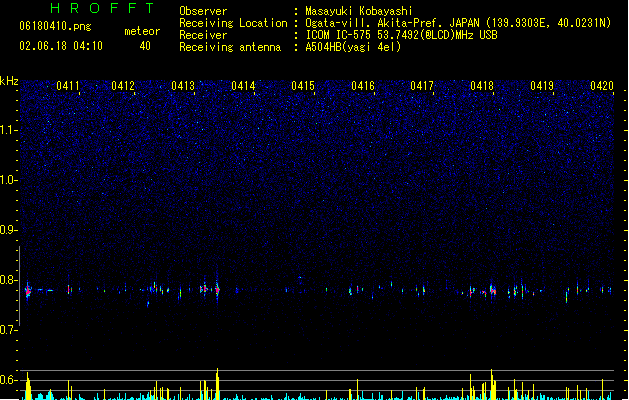
Task: Click the meteor label
Action: click(x=142, y=31)
